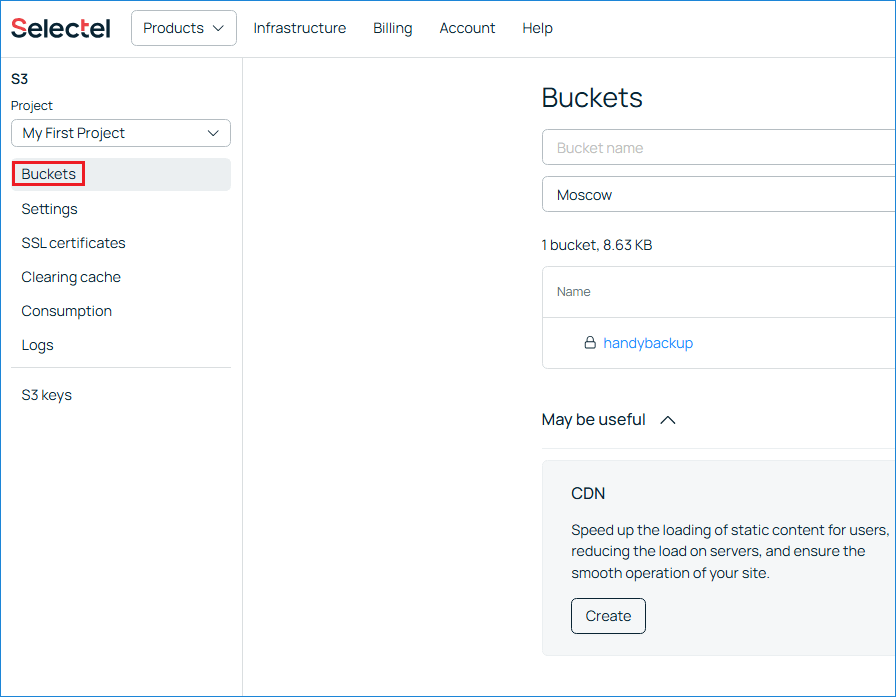This screenshot has height=697, width=896.
Task: Click the chevron on the Products button
Action: (219, 28)
